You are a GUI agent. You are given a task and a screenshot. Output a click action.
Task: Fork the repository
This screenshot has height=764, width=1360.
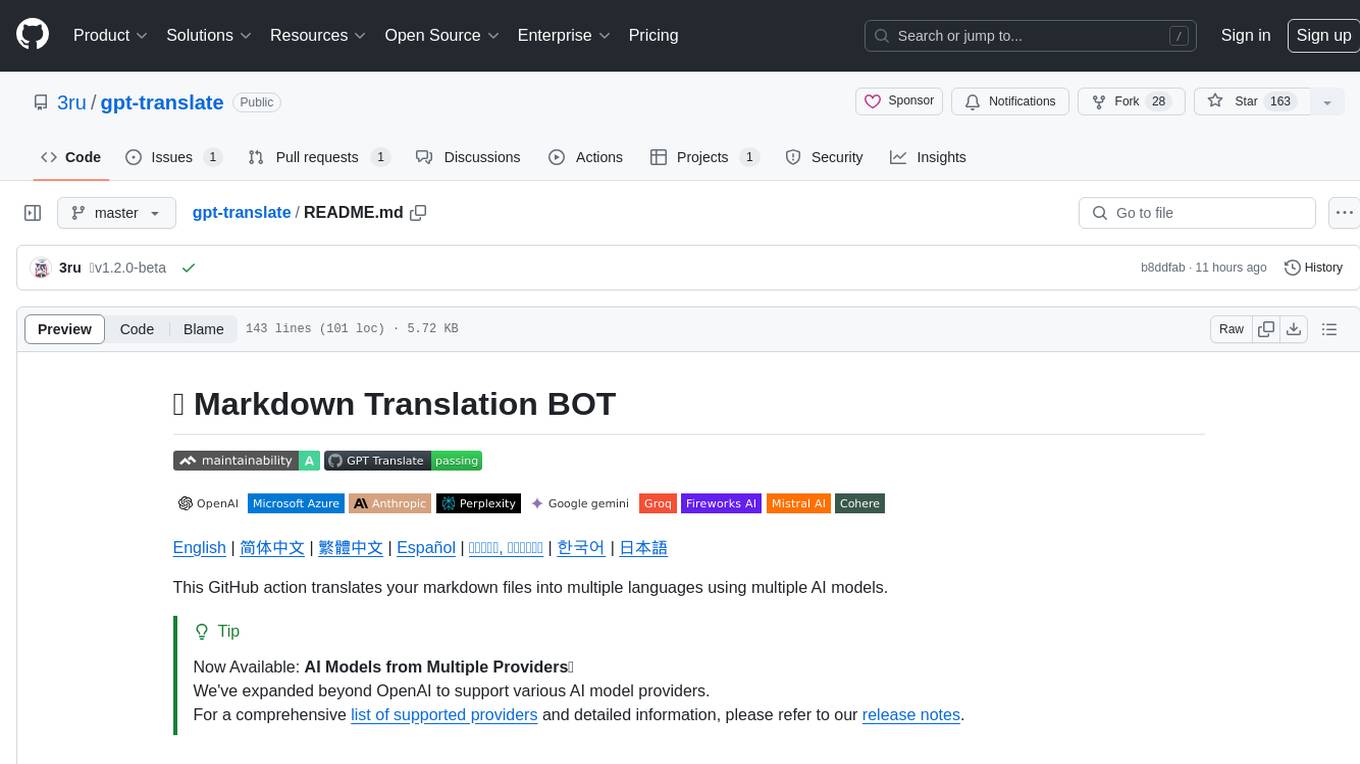coord(1131,101)
